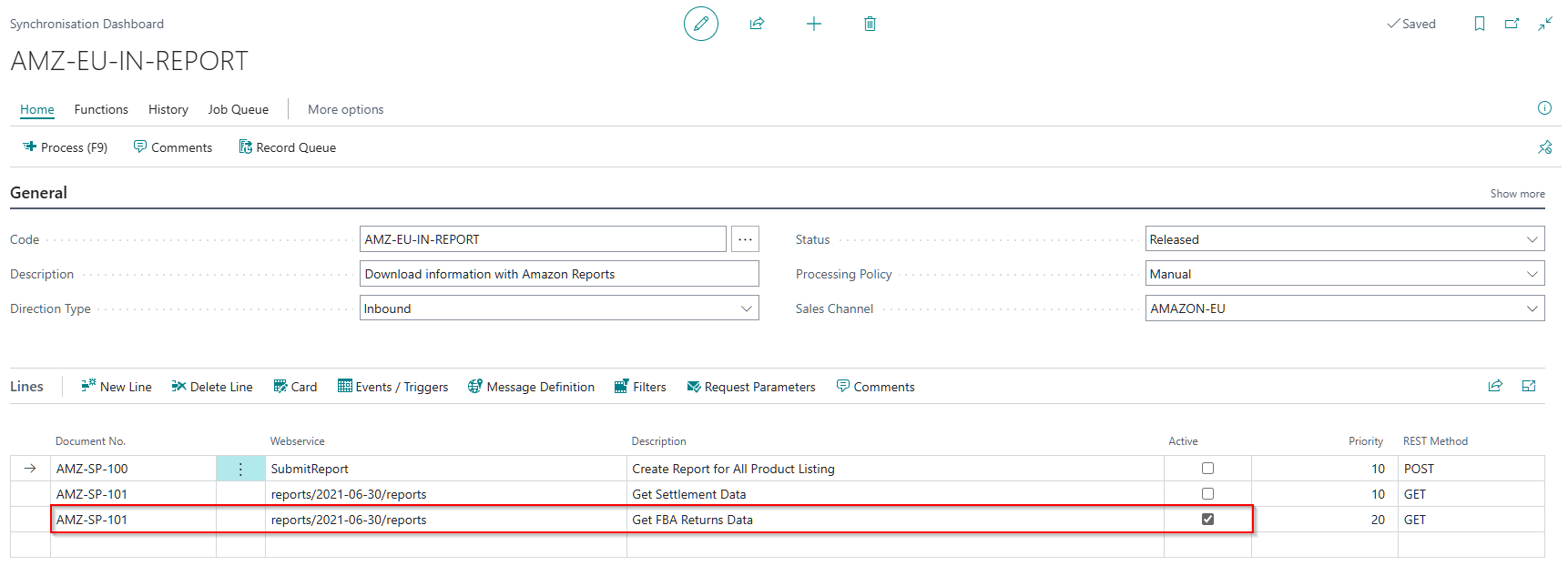Collapse the General section header
The image size is (1568, 566).
pyautogui.click(x=38, y=193)
